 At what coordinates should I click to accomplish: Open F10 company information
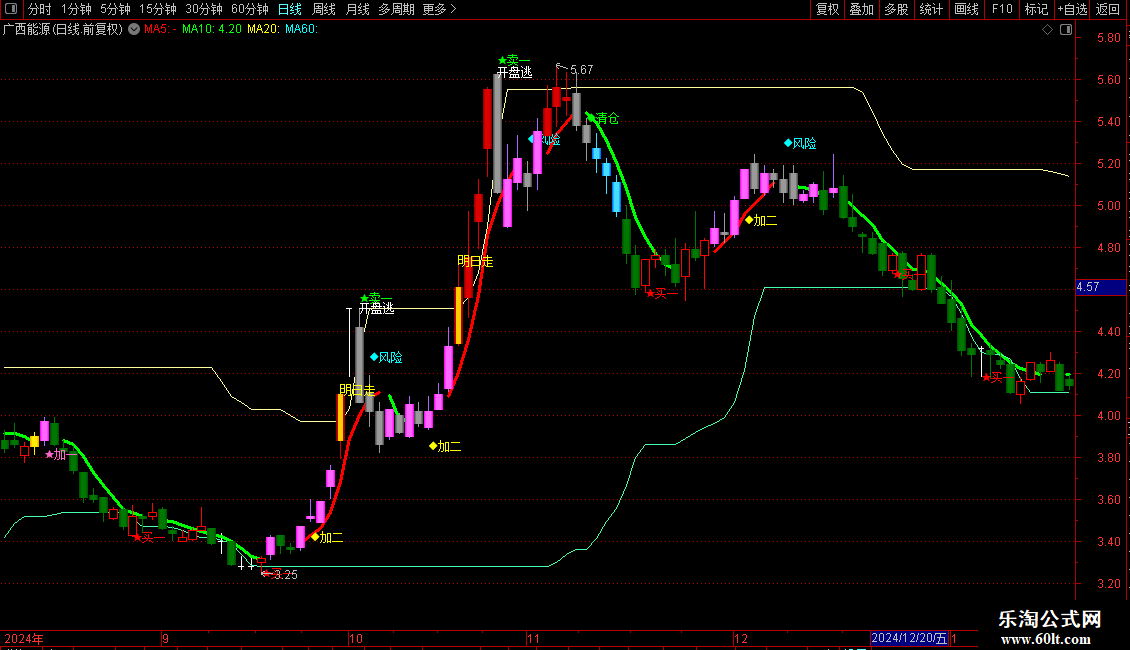coord(1002,9)
